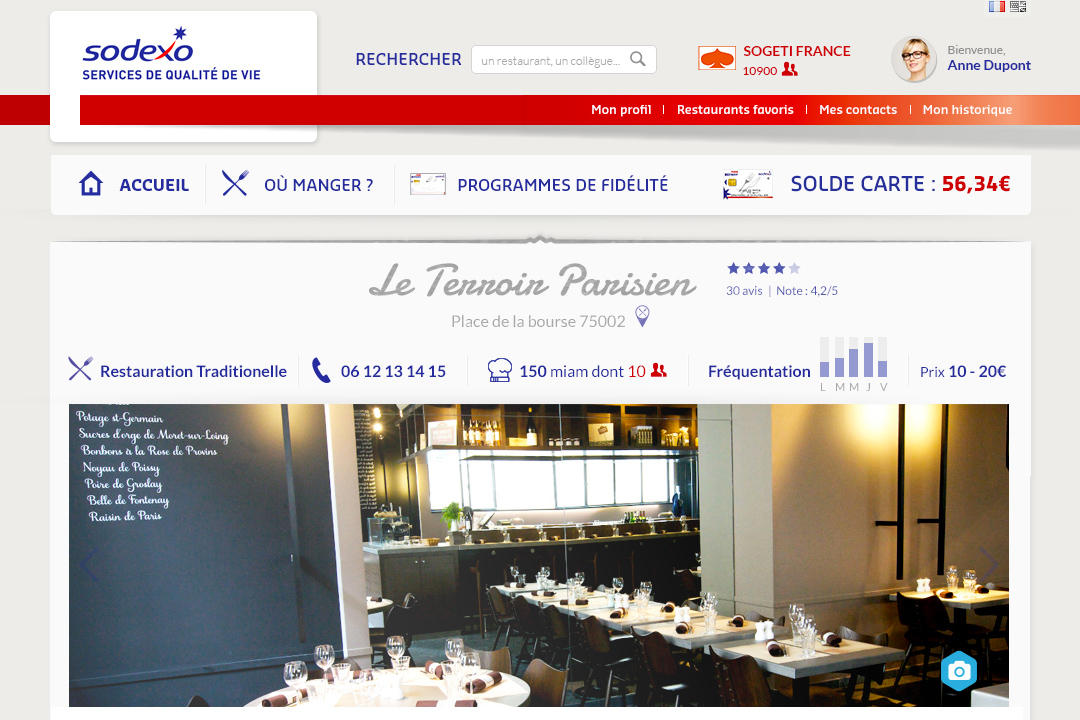Open the French flag language icon
This screenshot has width=1080, height=720.
(x=997, y=6)
